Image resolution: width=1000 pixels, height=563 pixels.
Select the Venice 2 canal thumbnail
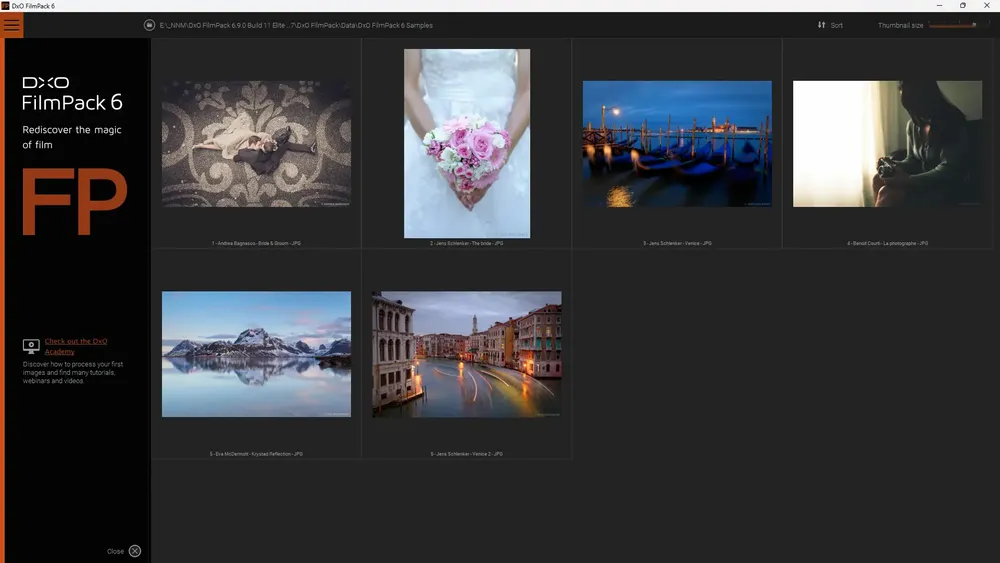pyautogui.click(x=467, y=354)
